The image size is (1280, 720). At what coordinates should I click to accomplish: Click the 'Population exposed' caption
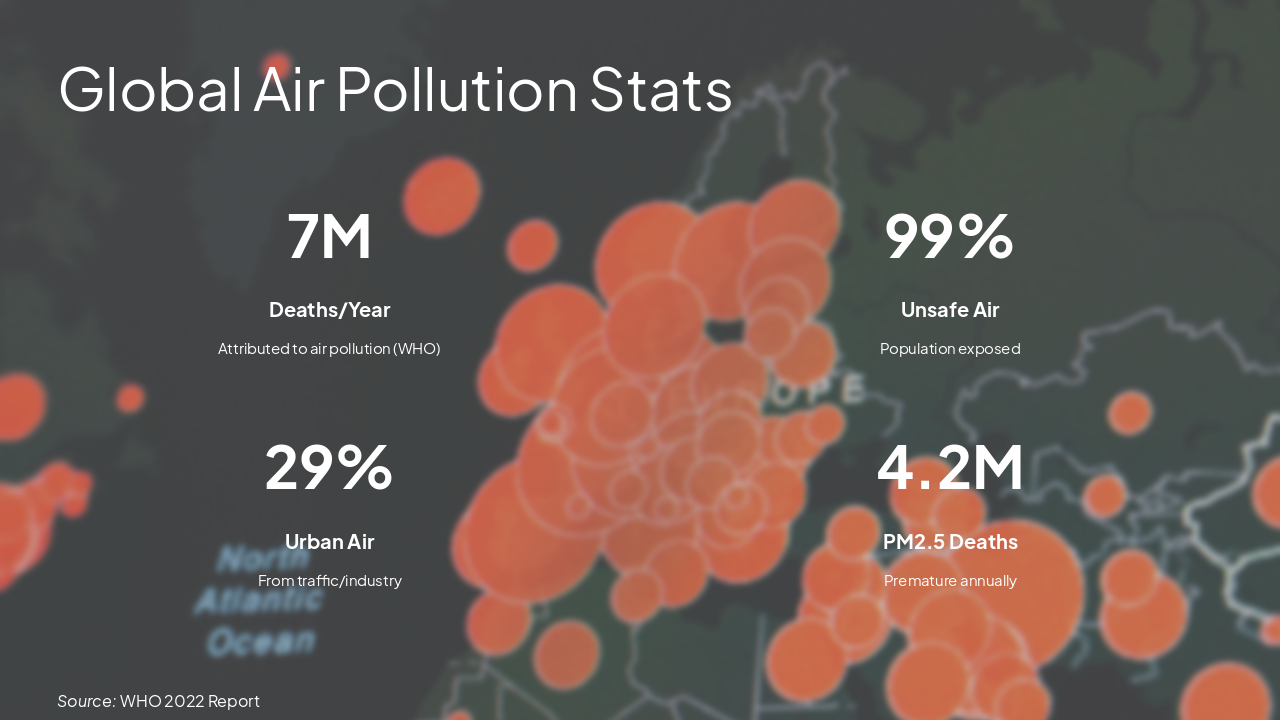(949, 349)
